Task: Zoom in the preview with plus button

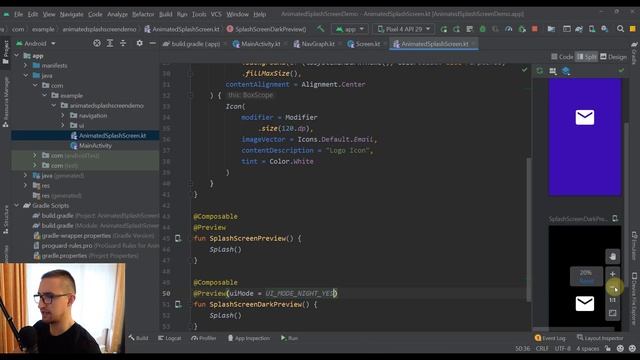Action: pos(612,274)
